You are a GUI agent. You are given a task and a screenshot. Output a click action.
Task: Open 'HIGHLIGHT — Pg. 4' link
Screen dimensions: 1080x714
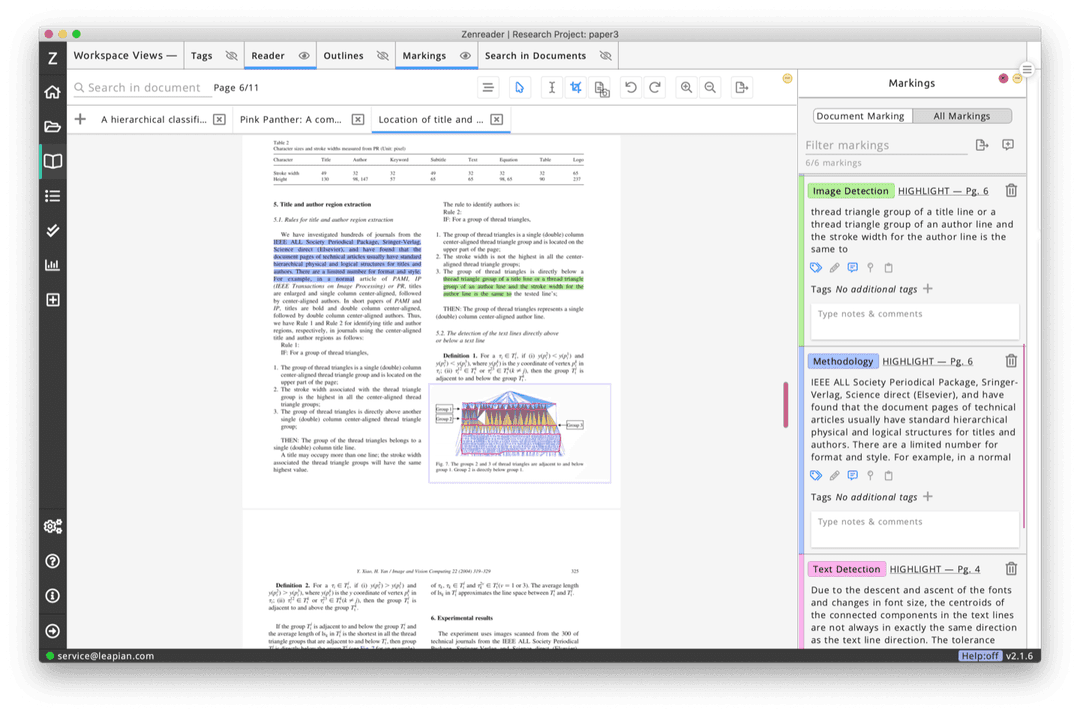935,569
